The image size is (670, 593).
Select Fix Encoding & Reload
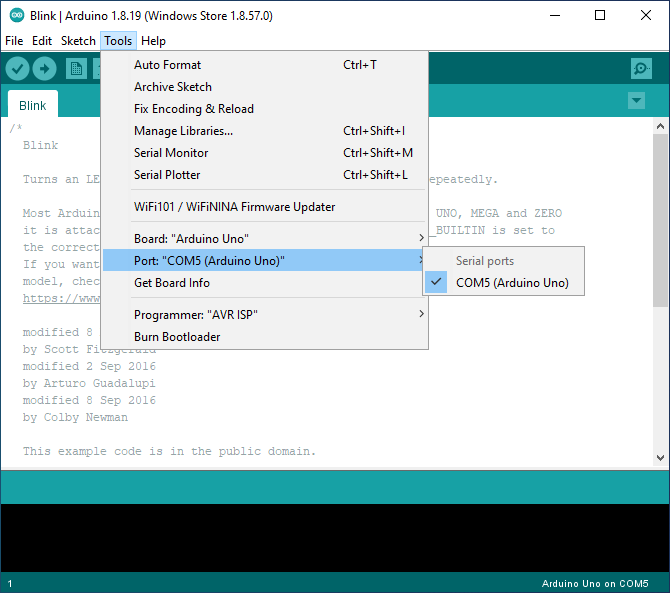click(x=265, y=109)
